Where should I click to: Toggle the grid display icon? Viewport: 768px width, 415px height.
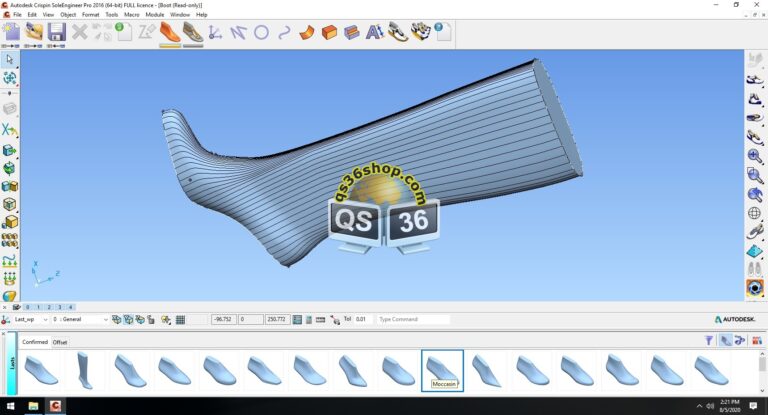click(180, 319)
